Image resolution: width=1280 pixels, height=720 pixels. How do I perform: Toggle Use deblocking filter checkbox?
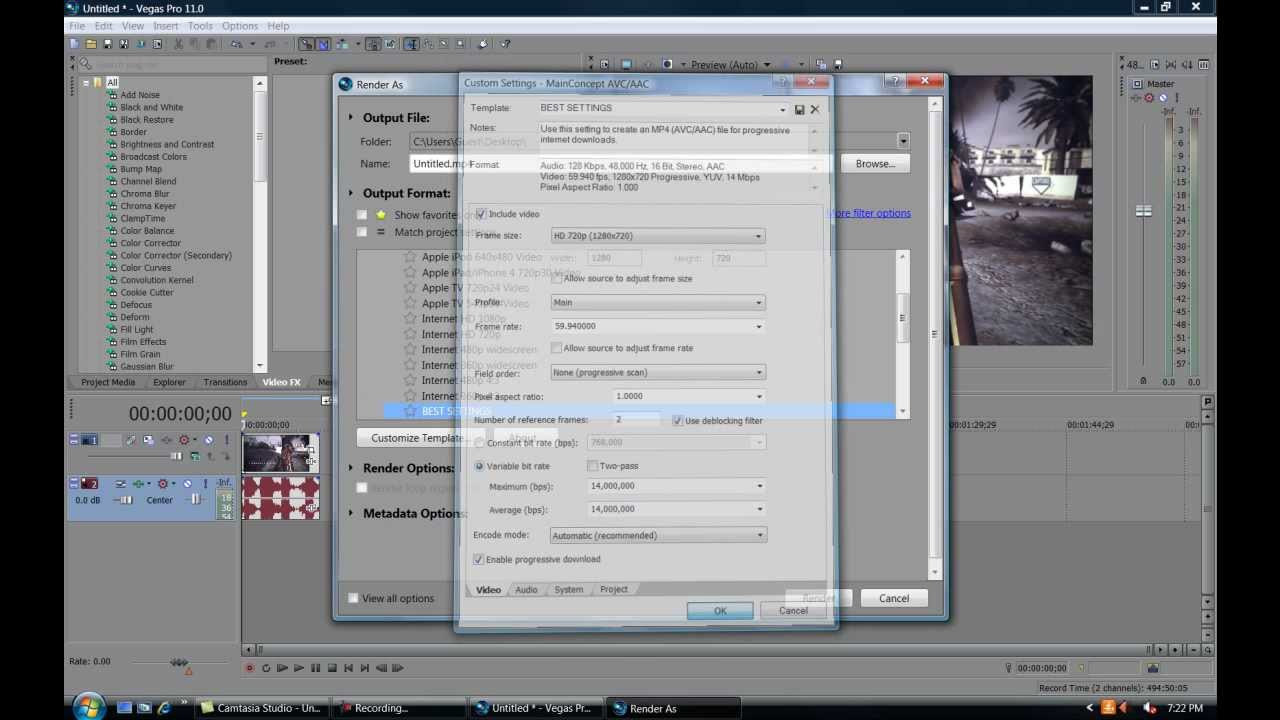point(678,421)
